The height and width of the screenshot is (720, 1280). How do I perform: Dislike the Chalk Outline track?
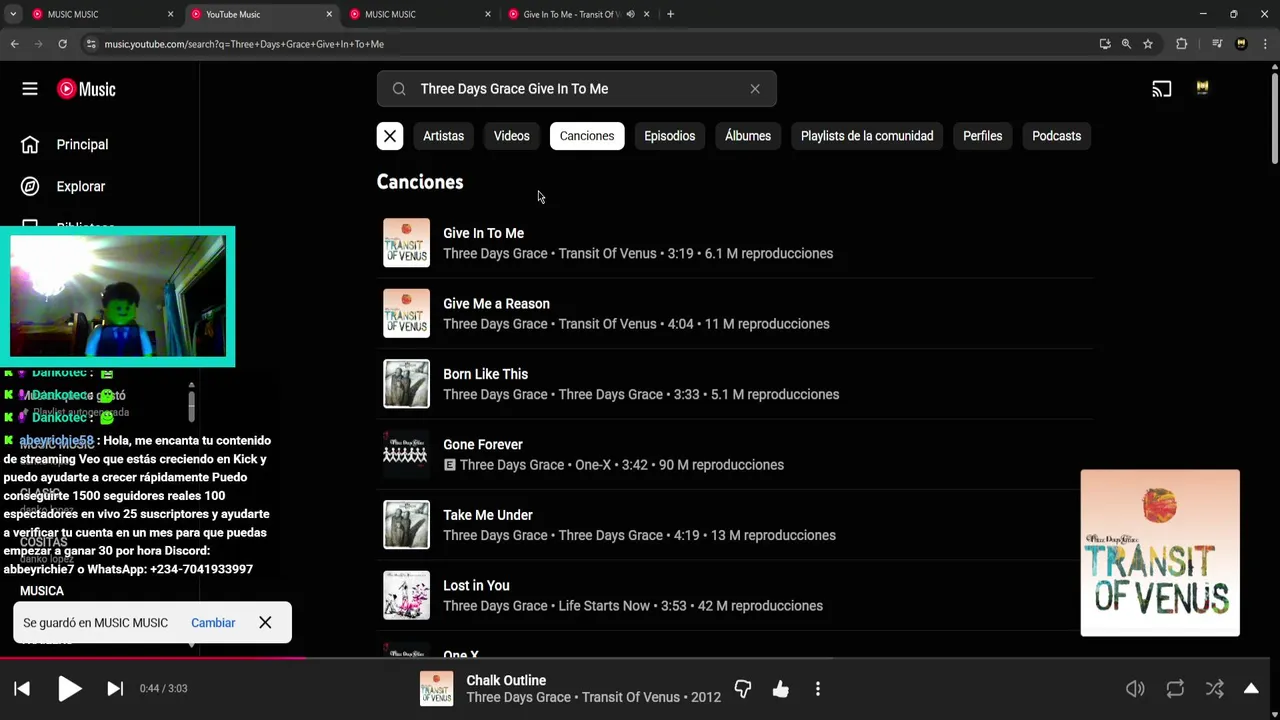(743, 689)
